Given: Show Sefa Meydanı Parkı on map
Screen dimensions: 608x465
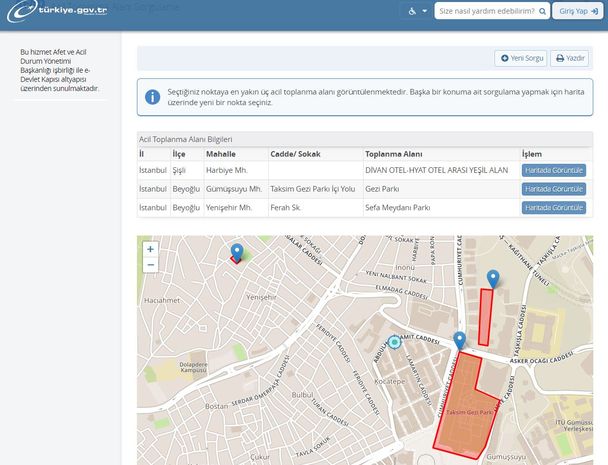Looking at the screenshot, I should [x=553, y=207].
